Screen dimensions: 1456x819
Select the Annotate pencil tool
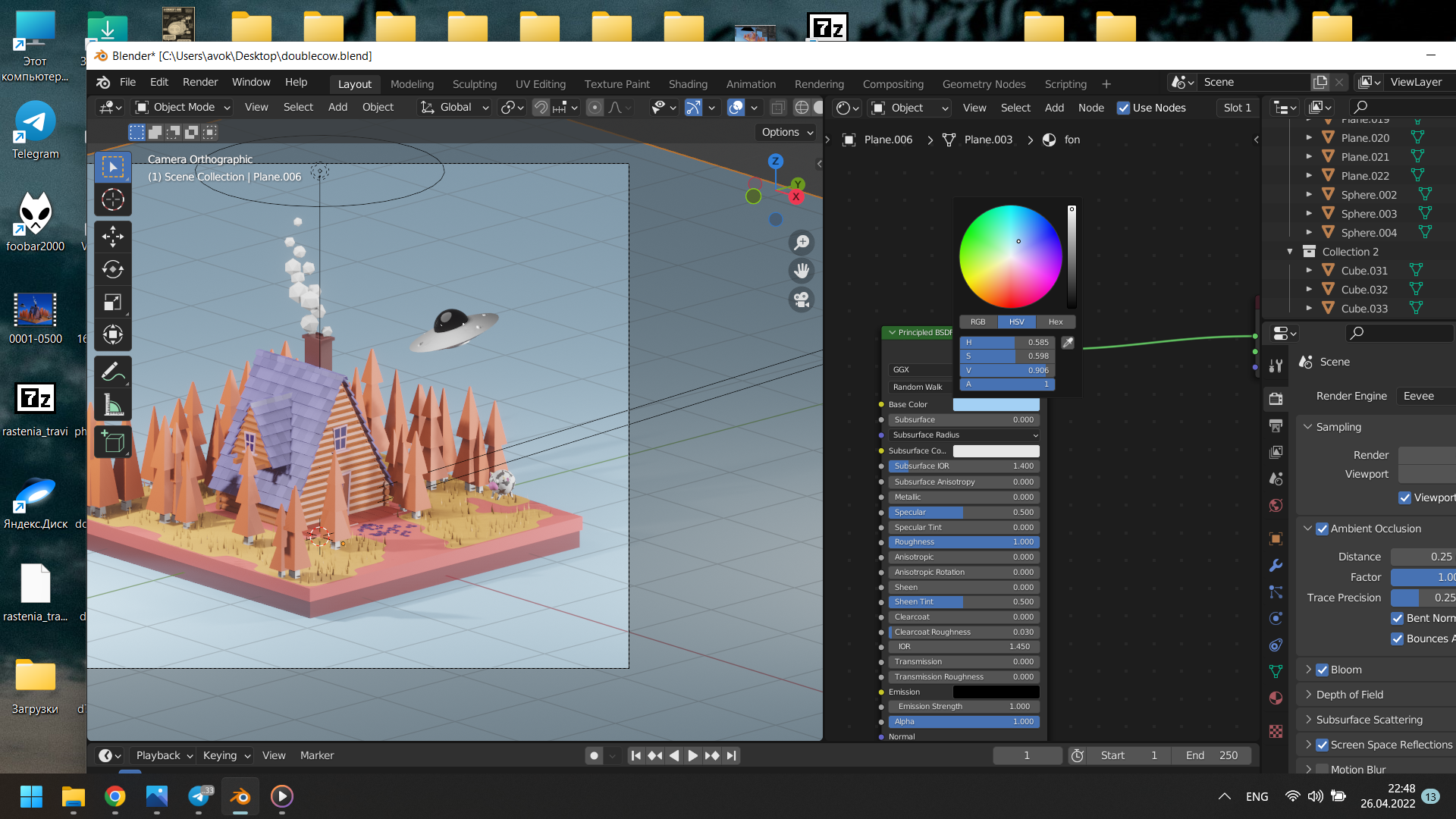[113, 372]
